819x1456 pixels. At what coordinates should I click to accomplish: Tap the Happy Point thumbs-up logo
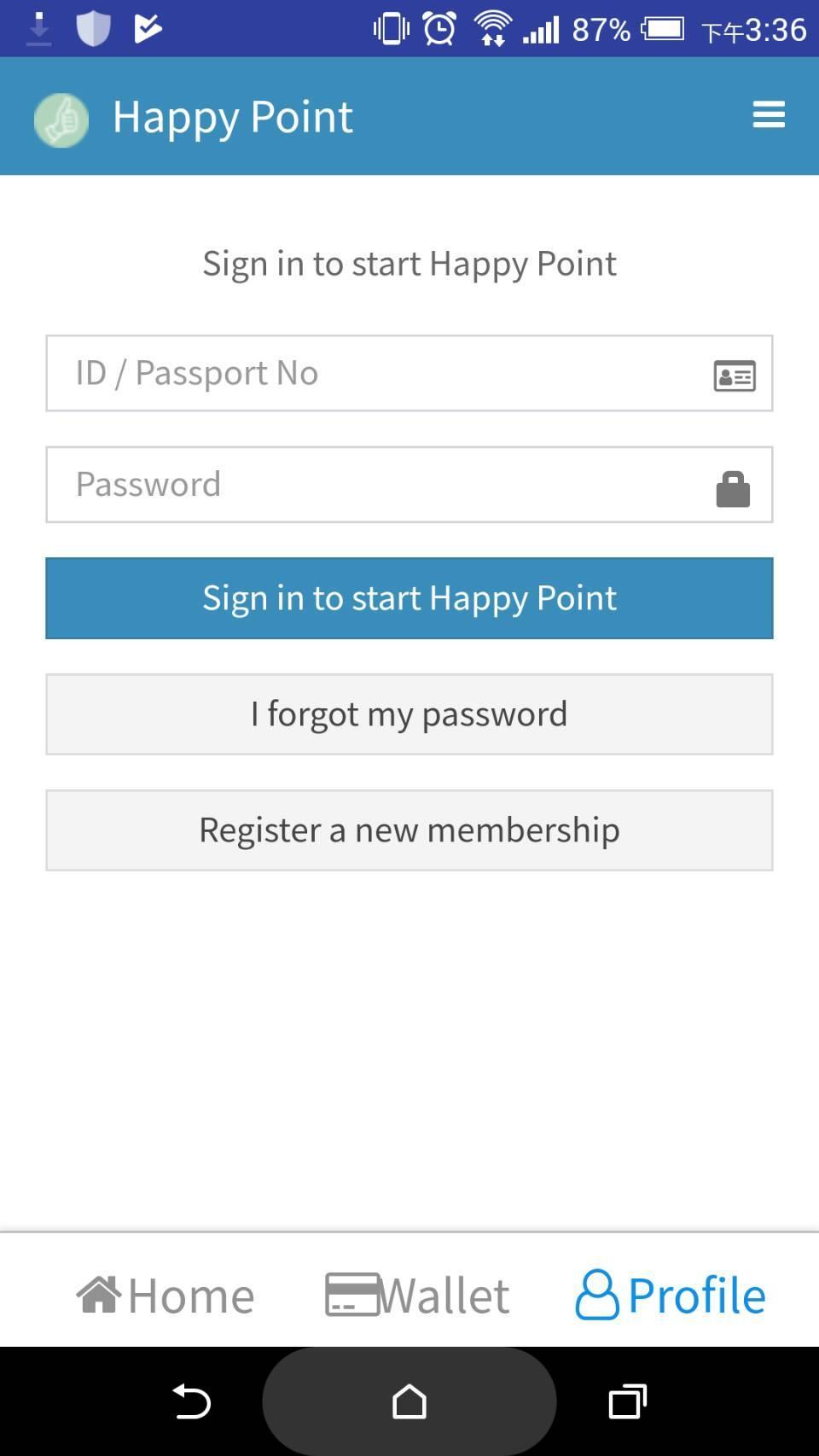click(61, 119)
